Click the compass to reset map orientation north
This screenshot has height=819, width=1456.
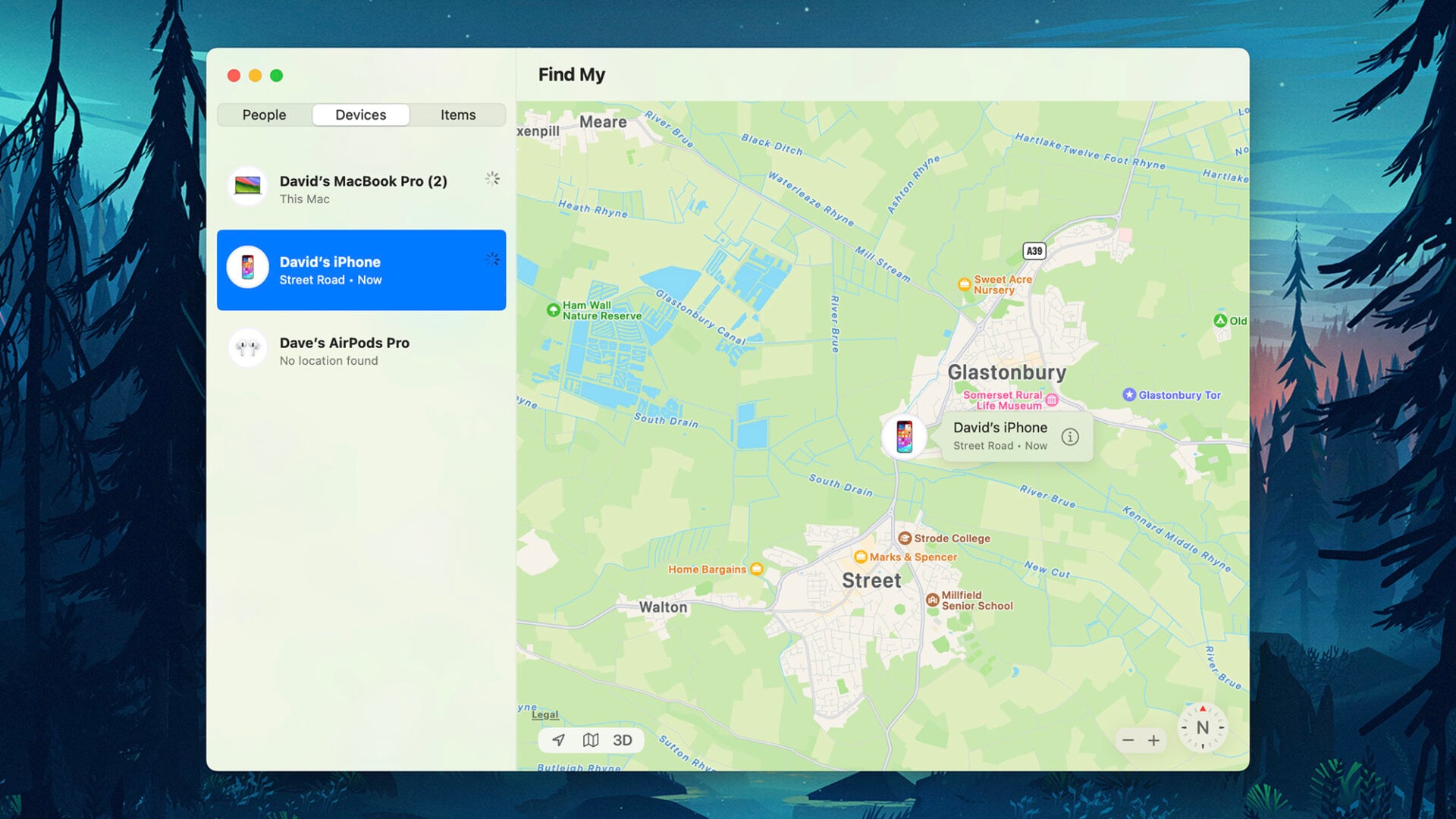point(1203,726)
